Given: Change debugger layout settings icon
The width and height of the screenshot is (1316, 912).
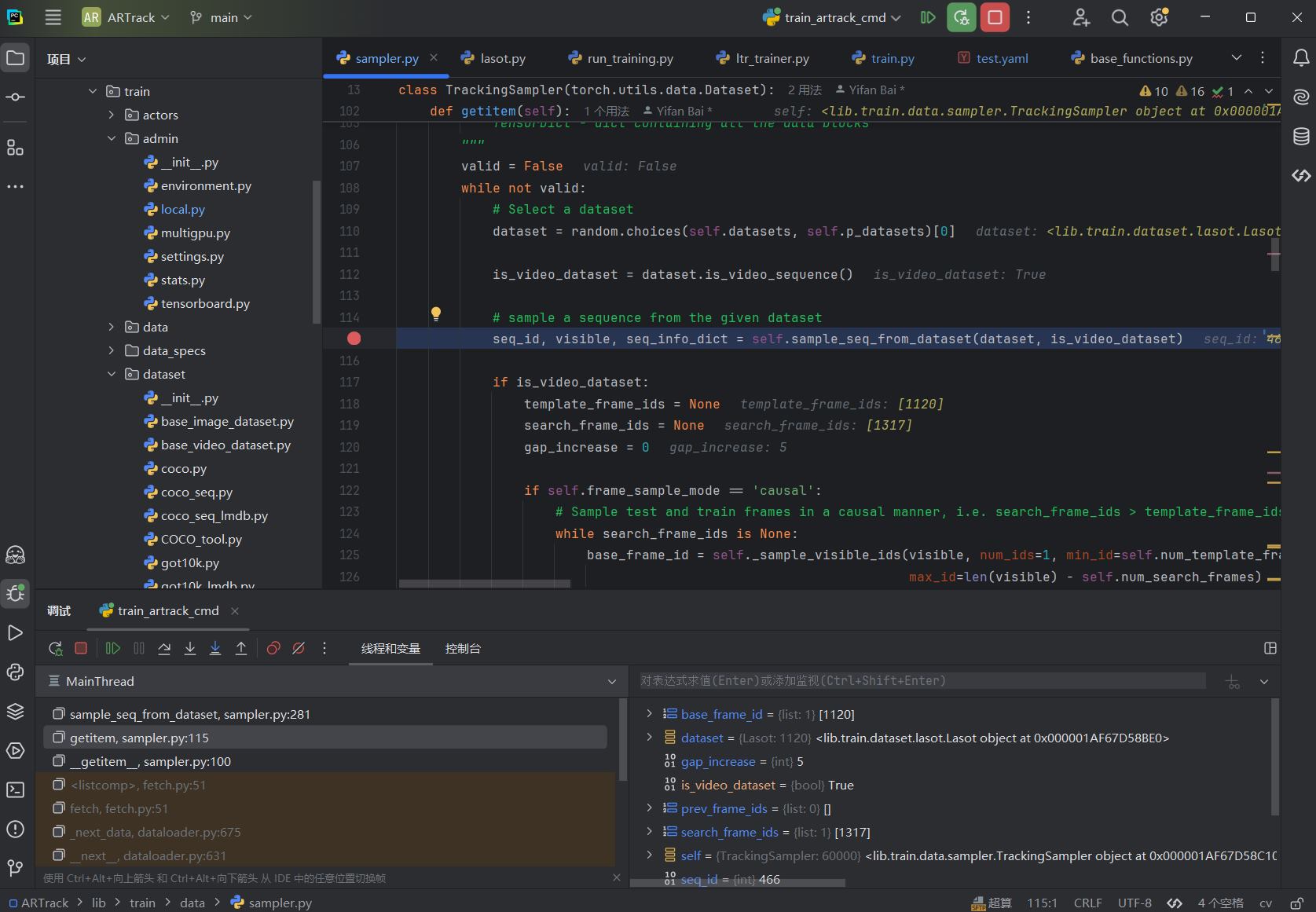Looking at the screenshot, I should pyautogui.click(x=1270, y=648).
